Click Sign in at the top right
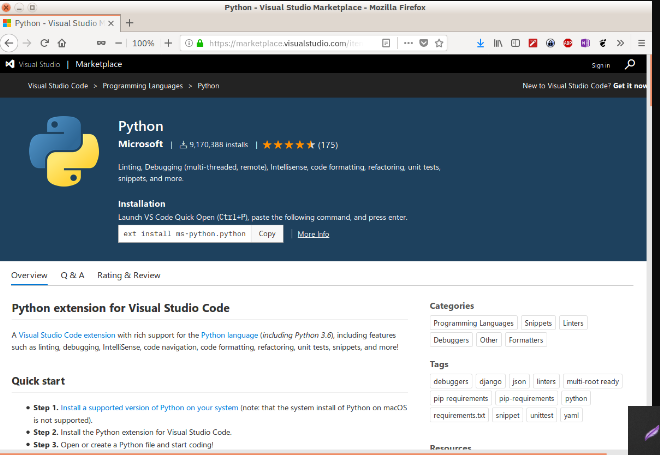 click(601, 65)
